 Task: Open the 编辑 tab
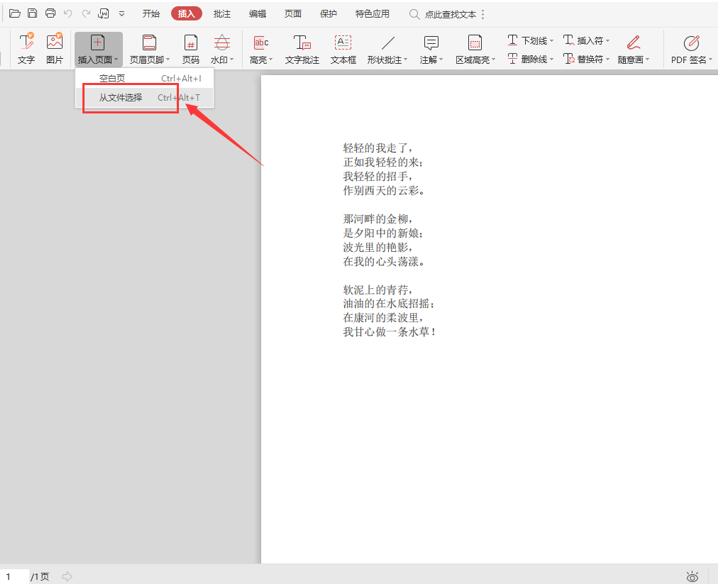tap(257, 14)
